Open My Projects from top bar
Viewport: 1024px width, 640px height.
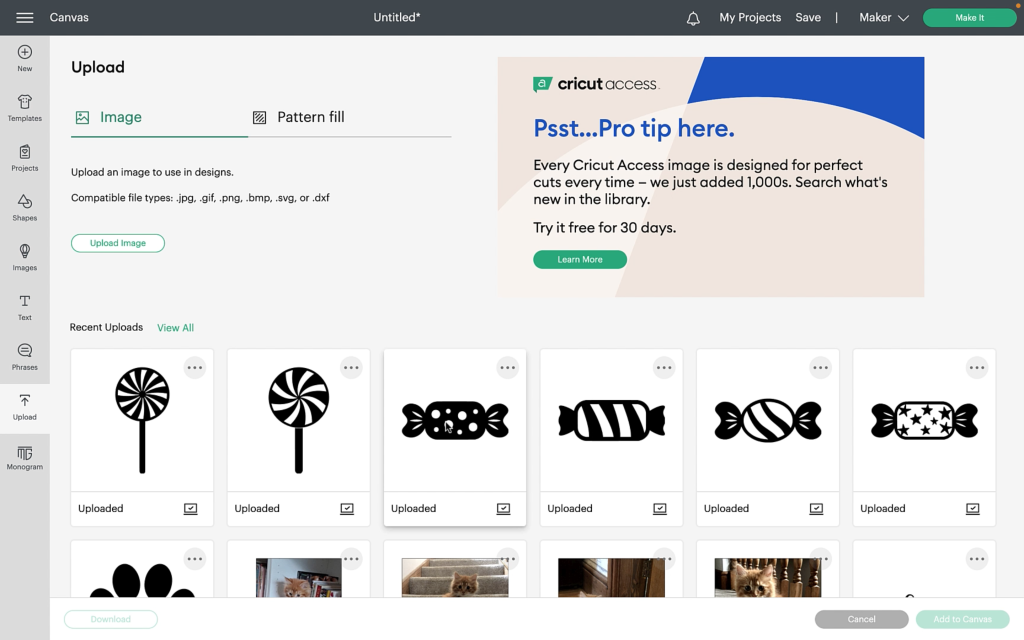750,18
